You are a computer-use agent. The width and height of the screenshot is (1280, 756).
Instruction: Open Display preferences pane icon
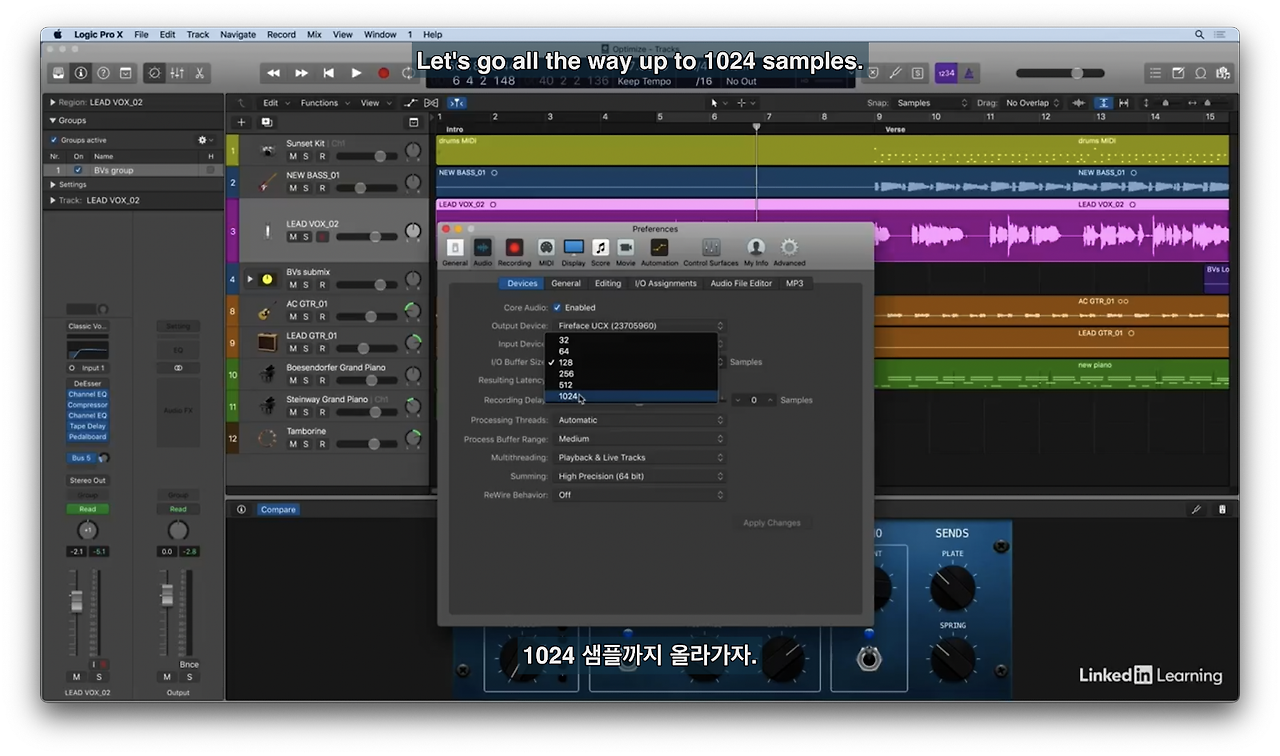[573, 251]
